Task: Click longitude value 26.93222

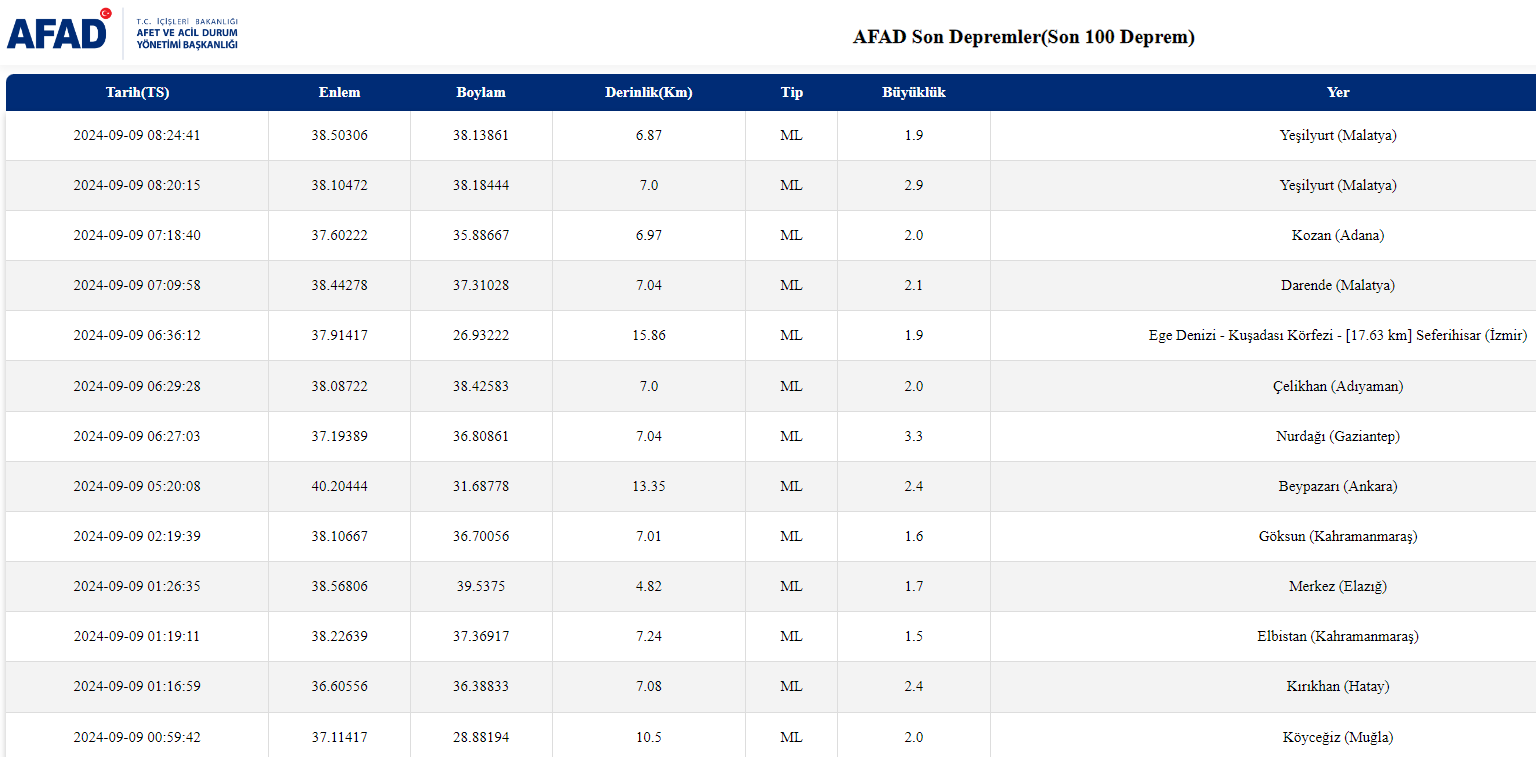Action: point(481,335)
